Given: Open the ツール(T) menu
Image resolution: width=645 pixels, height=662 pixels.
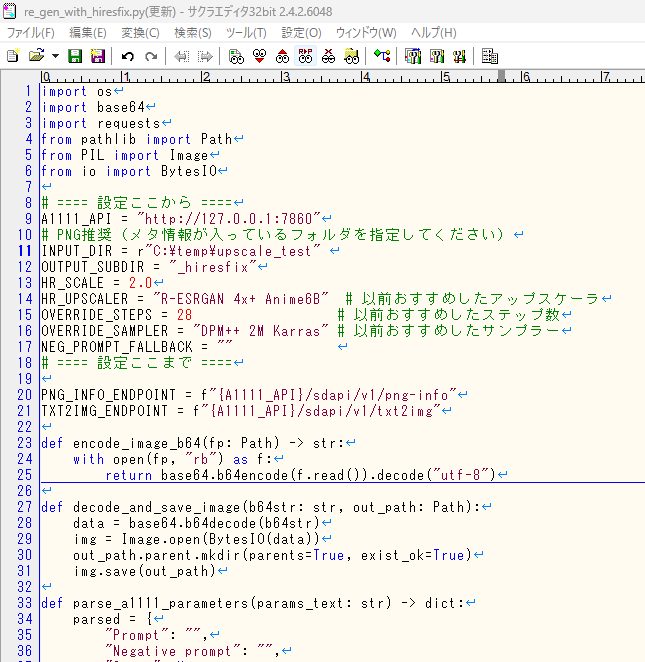Looking at the screenshot, I should click(x=246, y=33).
